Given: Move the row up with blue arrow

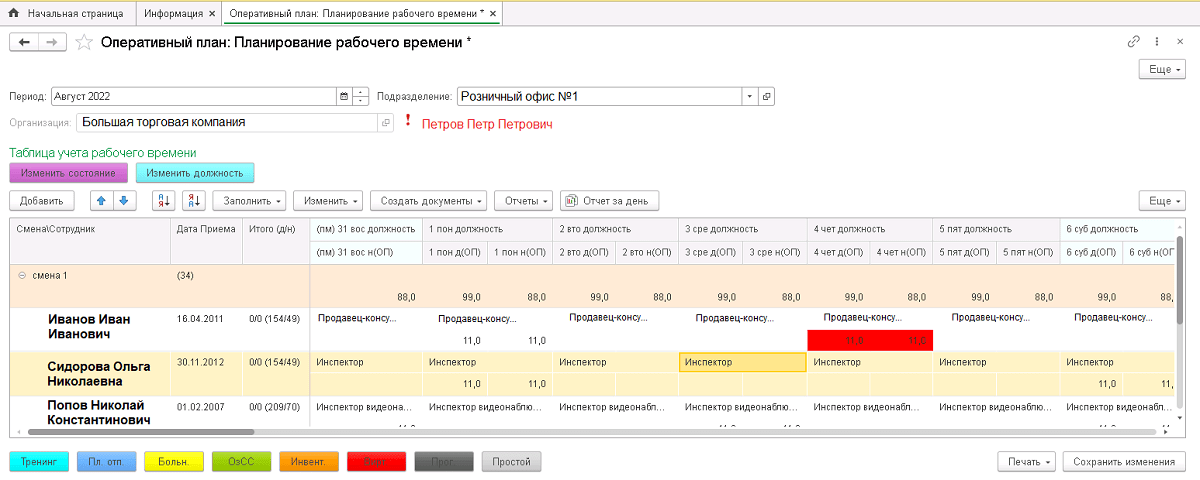Looking at the screenshot, I should click(x=101, y=201).
